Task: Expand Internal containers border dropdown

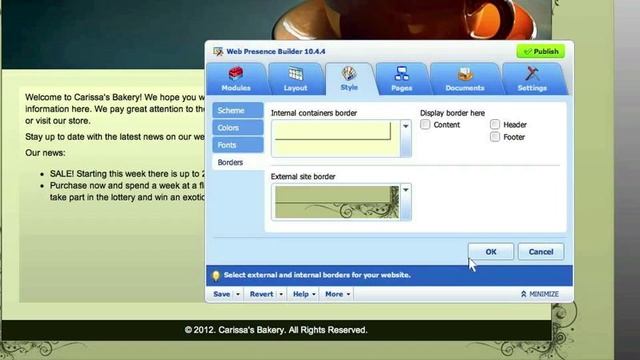Action: click(406, 138)
